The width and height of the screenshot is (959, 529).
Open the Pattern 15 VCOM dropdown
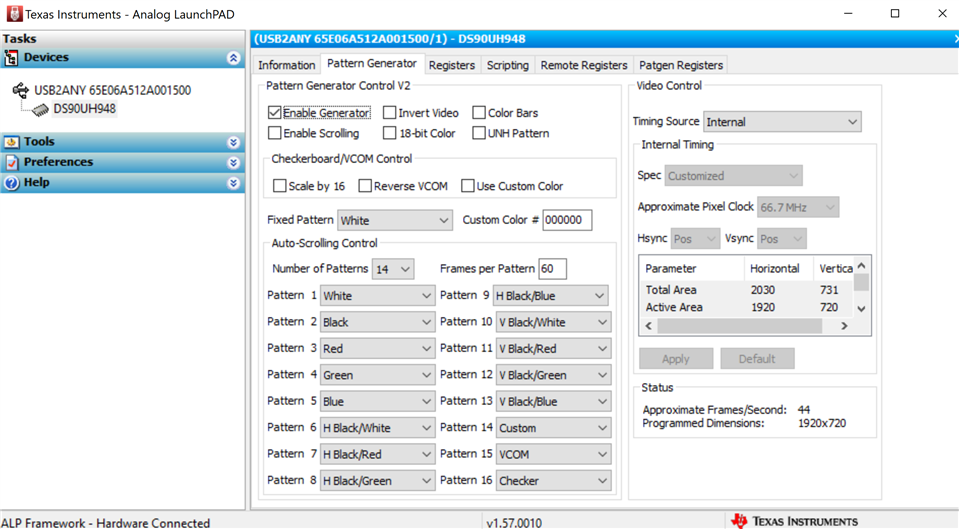553,454
